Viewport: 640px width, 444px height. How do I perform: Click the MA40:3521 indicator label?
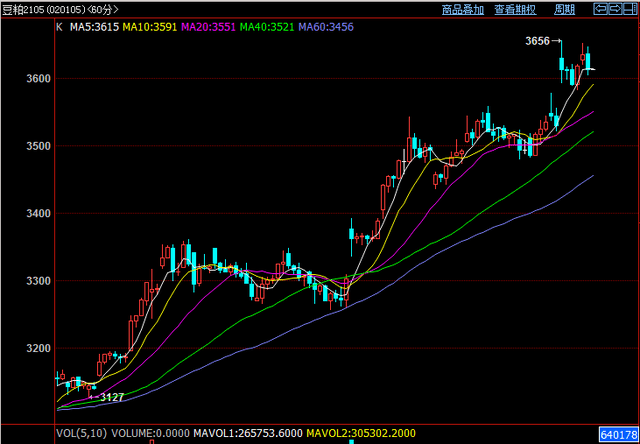pos(267,27)
